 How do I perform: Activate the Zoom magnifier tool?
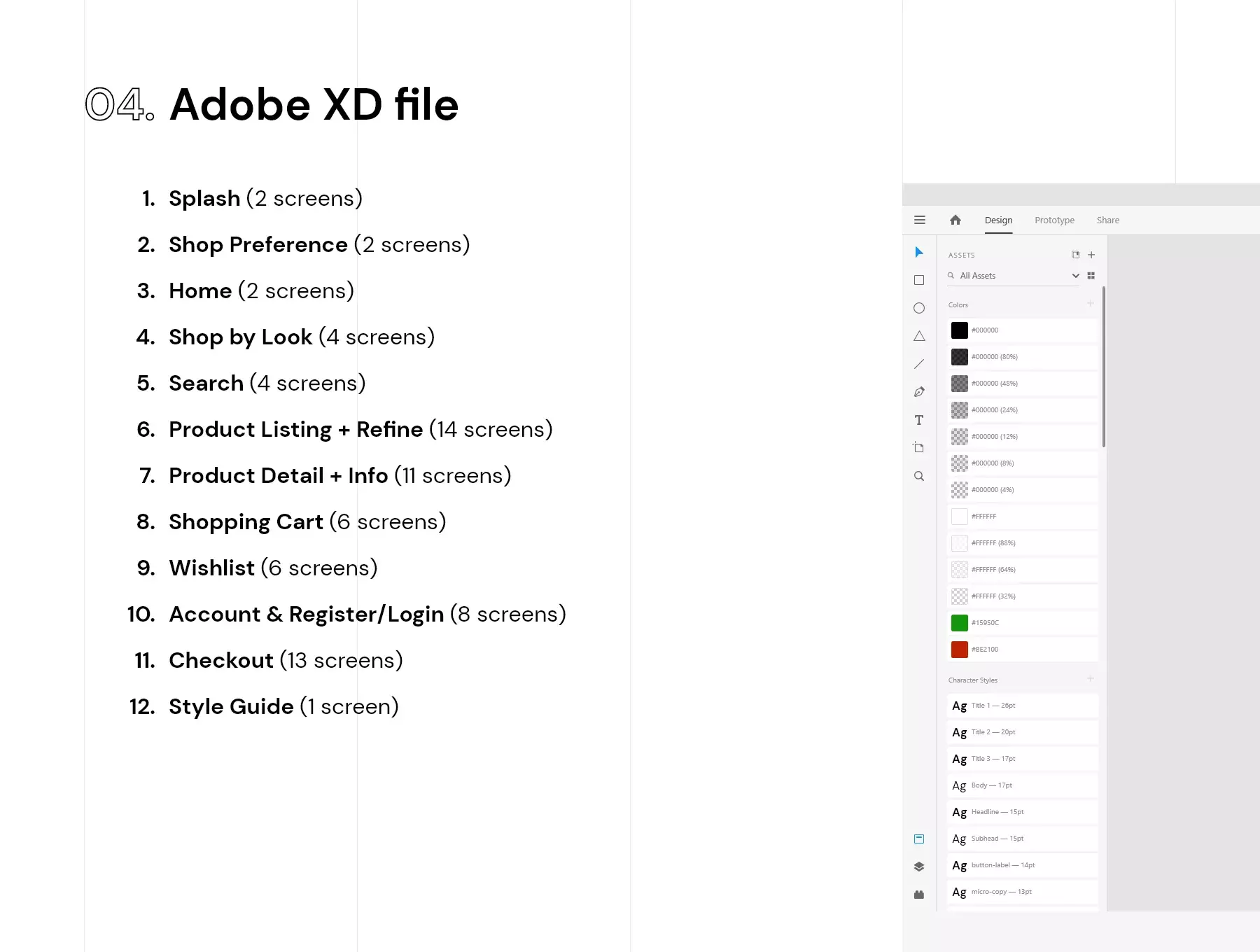point(919,476)
